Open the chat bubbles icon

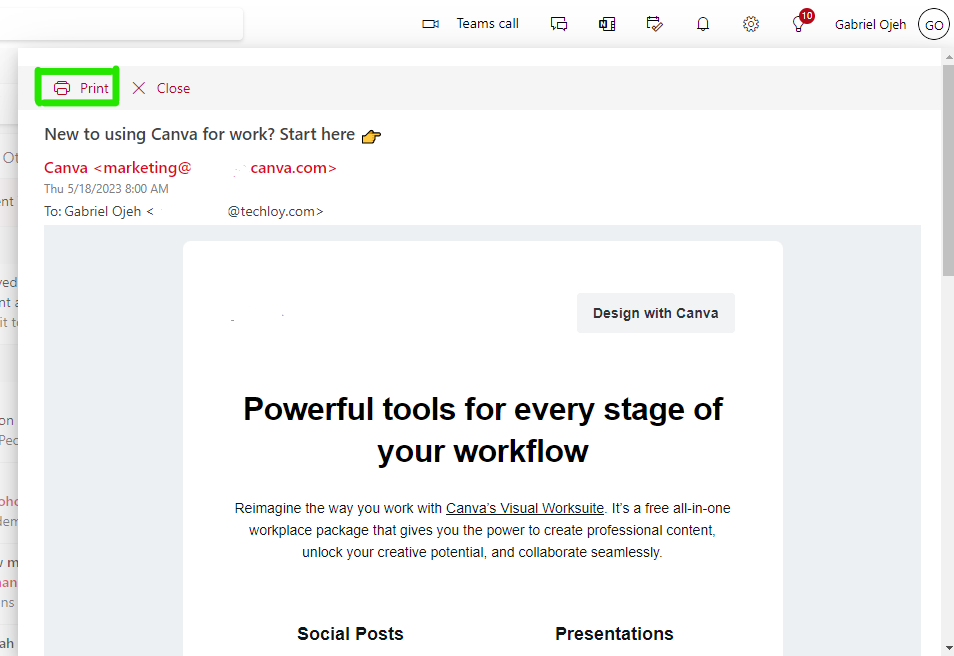coord(559,24)
